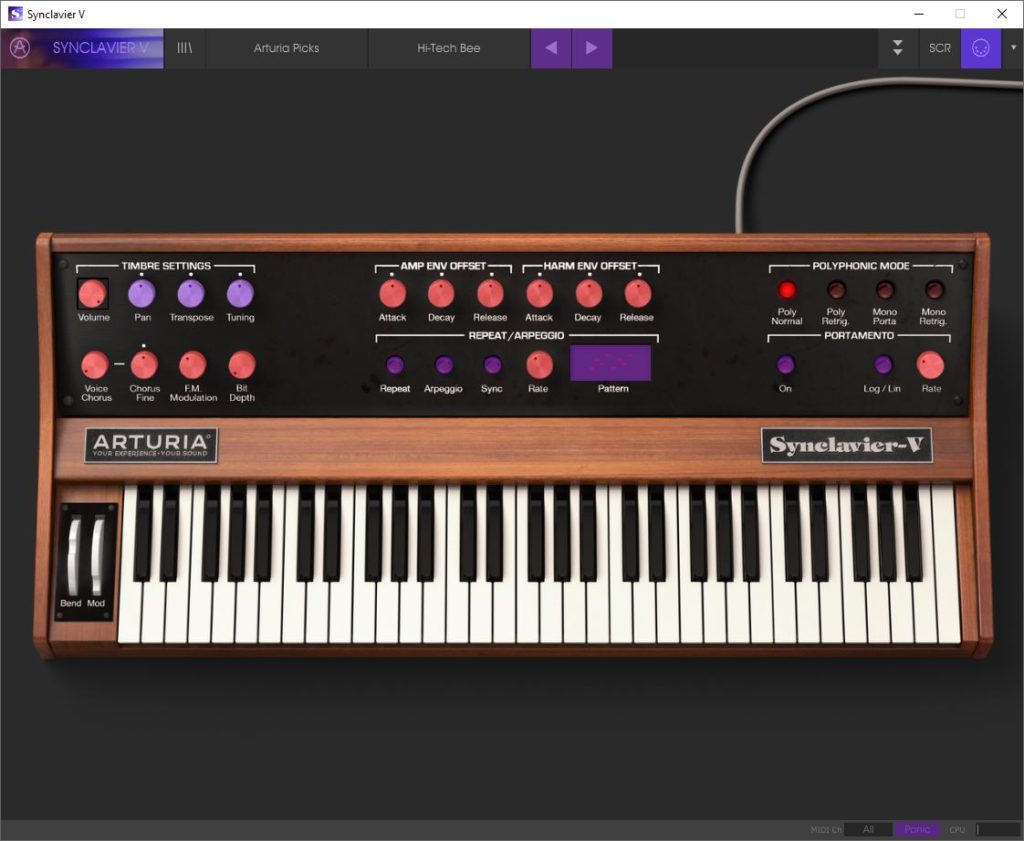Close the Synclavier V window
Image resolution: width=1024 pixels, height=841 pixels.
pyautogui.click(x=1002, y=14)
